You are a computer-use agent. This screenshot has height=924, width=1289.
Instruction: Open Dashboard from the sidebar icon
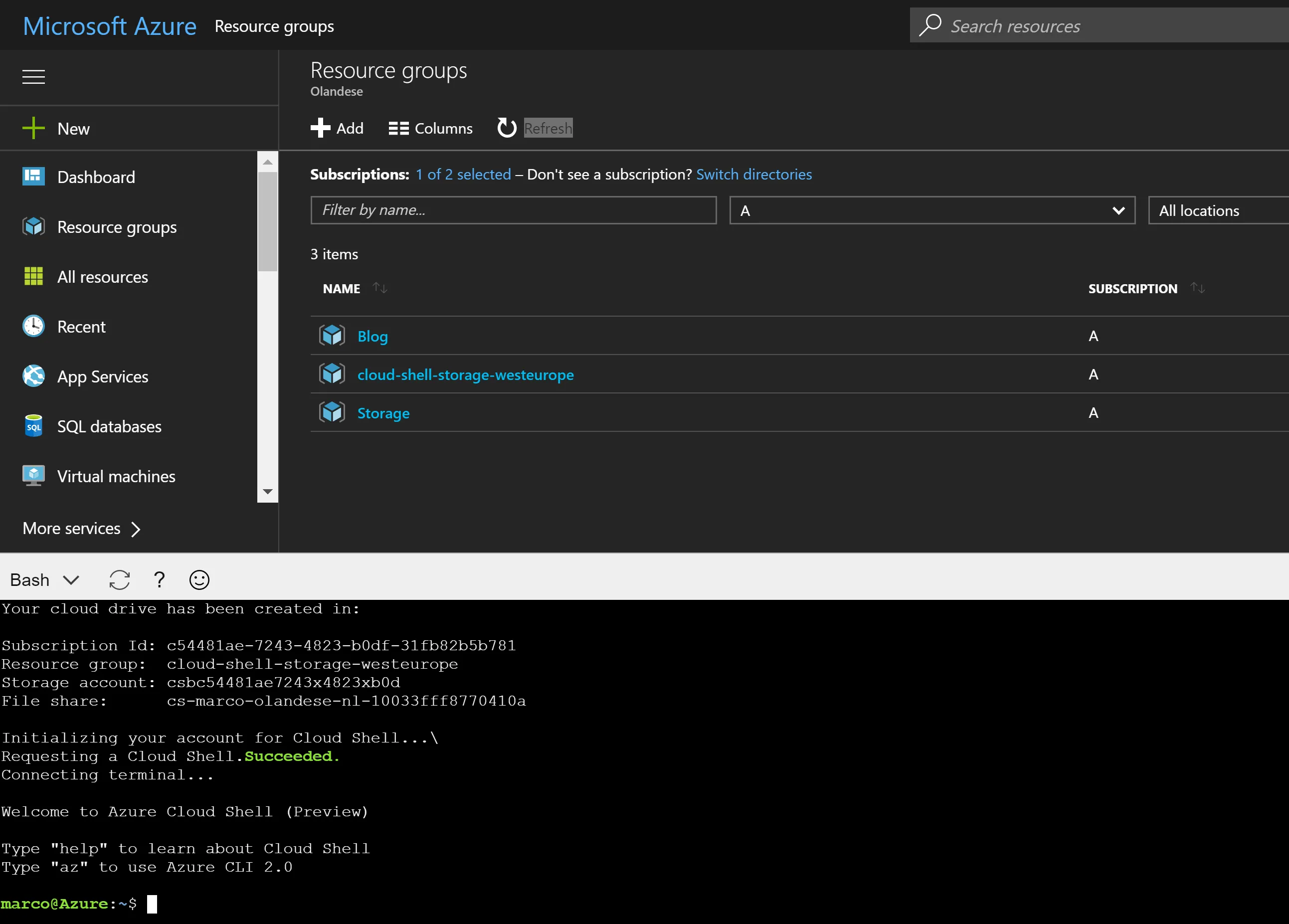click(x=33, y=177)
